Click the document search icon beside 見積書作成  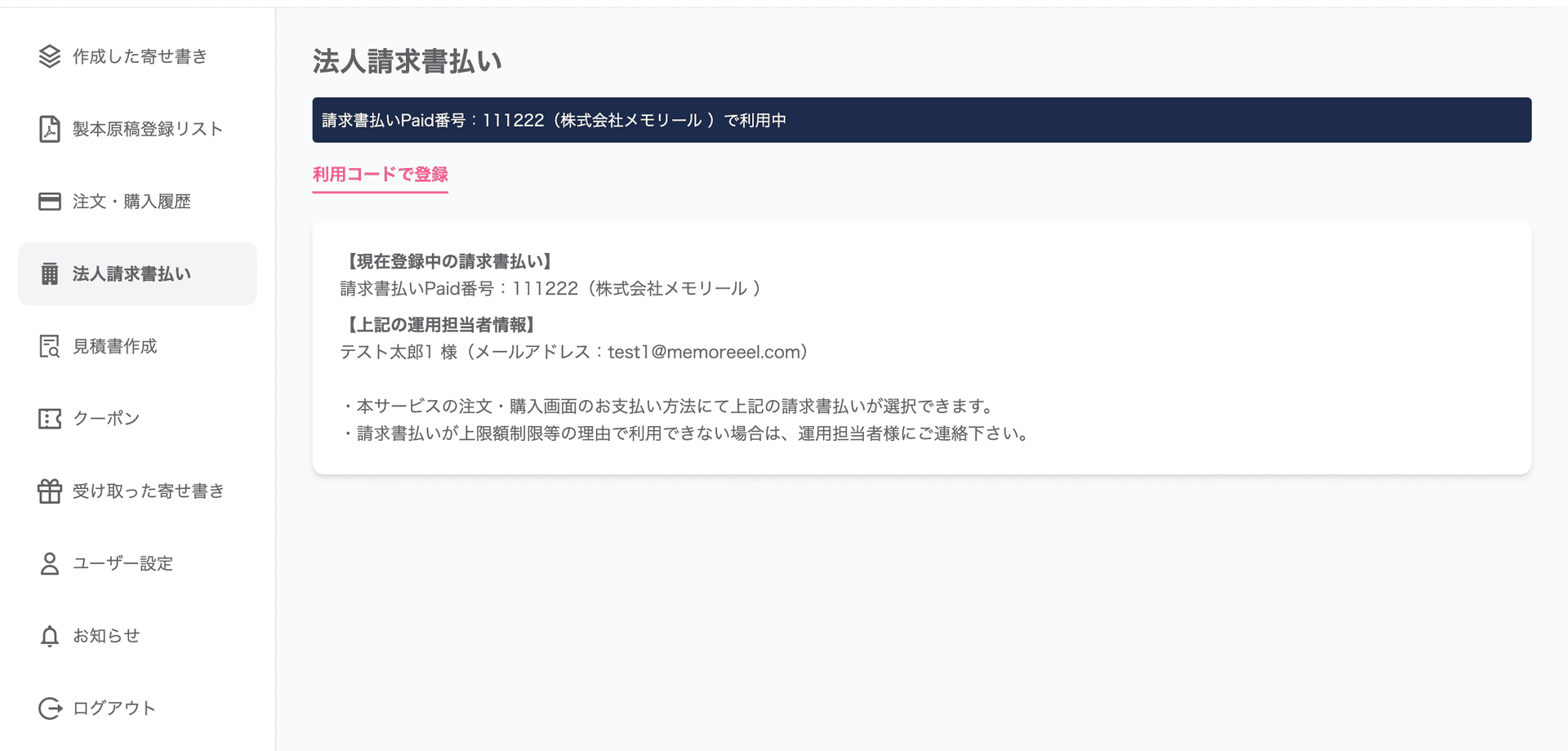click(x=50, y=346)
